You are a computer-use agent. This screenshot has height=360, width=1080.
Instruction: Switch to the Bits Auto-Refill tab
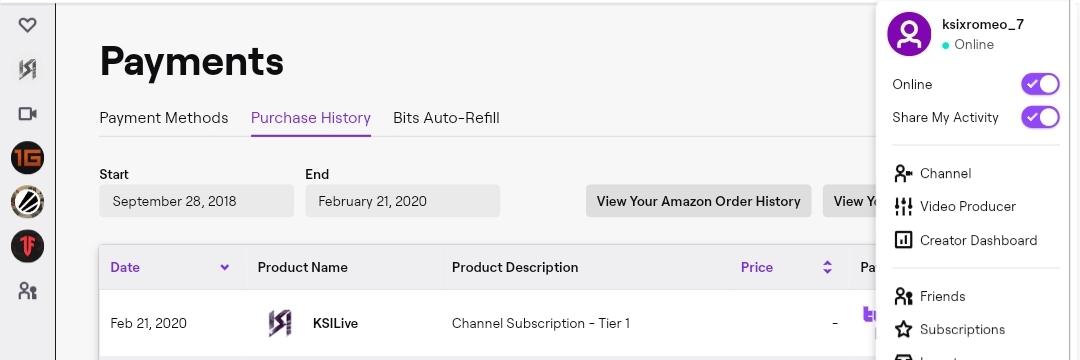coord(446,118)
